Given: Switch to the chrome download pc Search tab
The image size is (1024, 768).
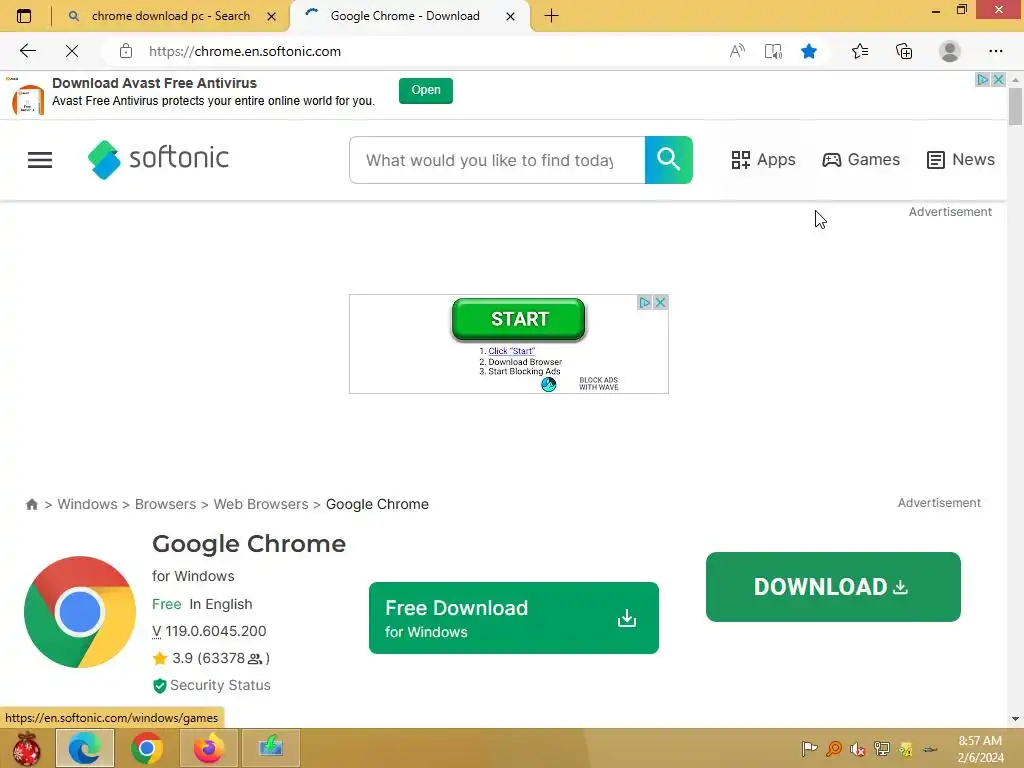Looking at the screenshot, I should point(172,16).
